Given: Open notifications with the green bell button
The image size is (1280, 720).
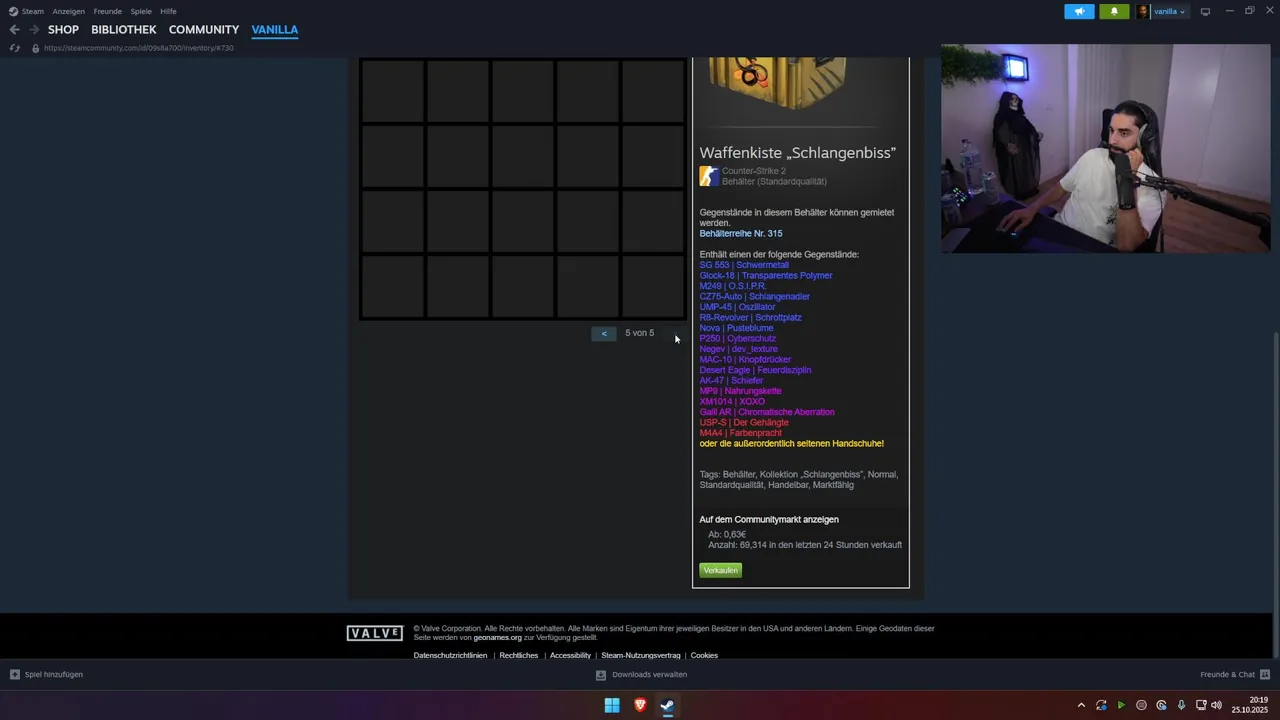Looking at the screenshot, I should pyautogui.click(x=1114, y=12).
